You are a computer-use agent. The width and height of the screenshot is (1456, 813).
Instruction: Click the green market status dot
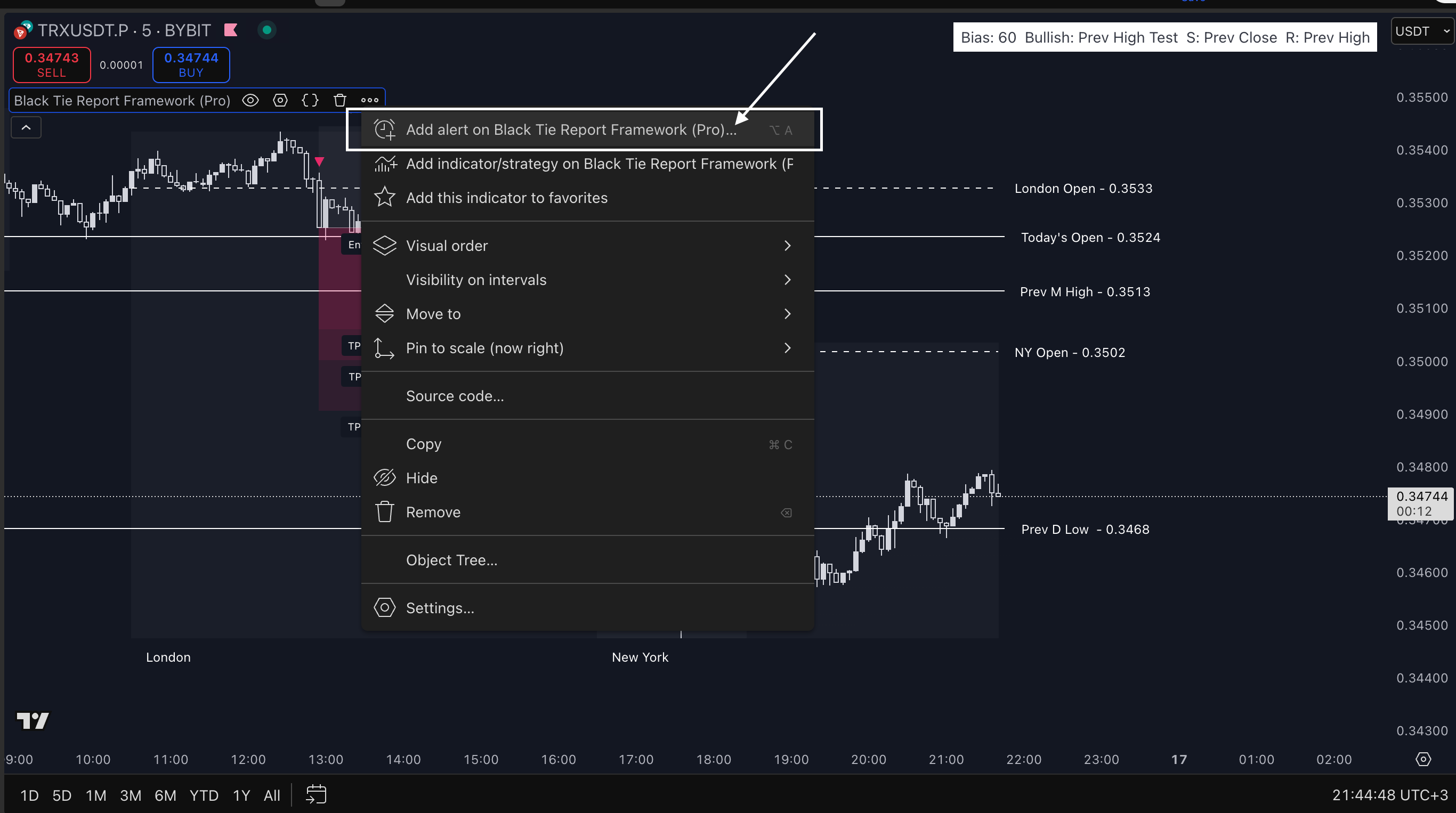[267, 30]
